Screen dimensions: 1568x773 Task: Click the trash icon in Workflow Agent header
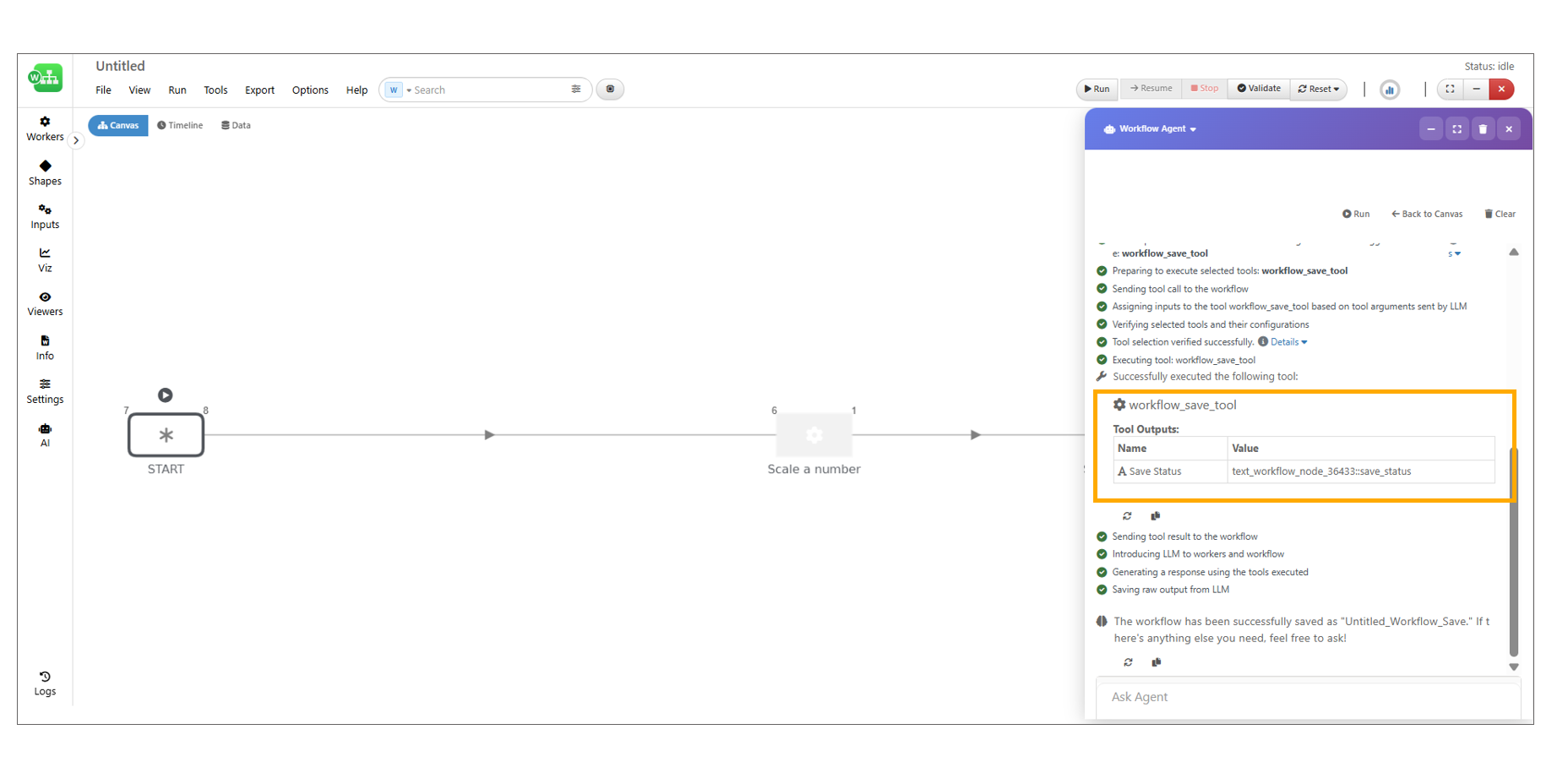pyautogui.click(x=1483, y=129)
